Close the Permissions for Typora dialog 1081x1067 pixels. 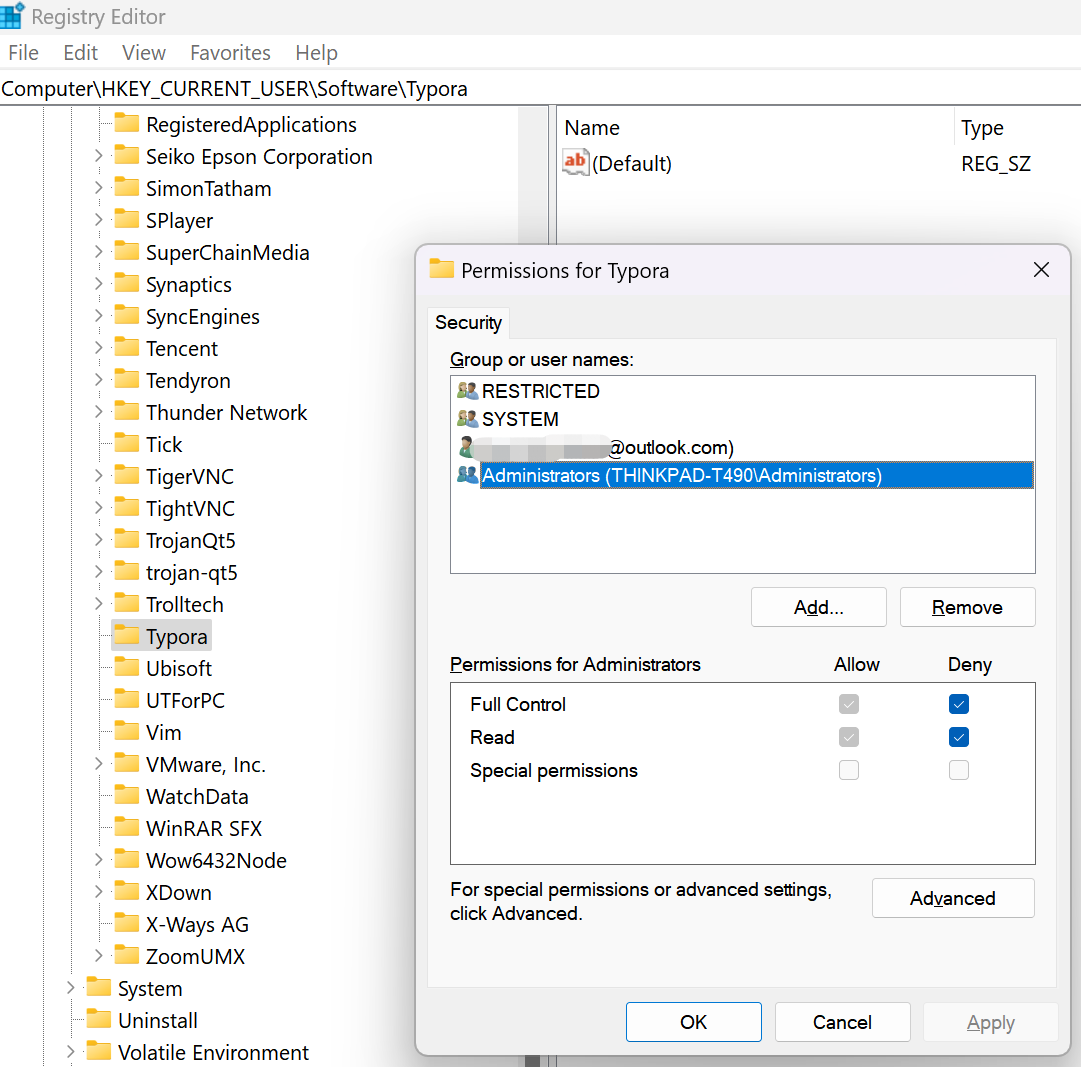click(1041, 270)
